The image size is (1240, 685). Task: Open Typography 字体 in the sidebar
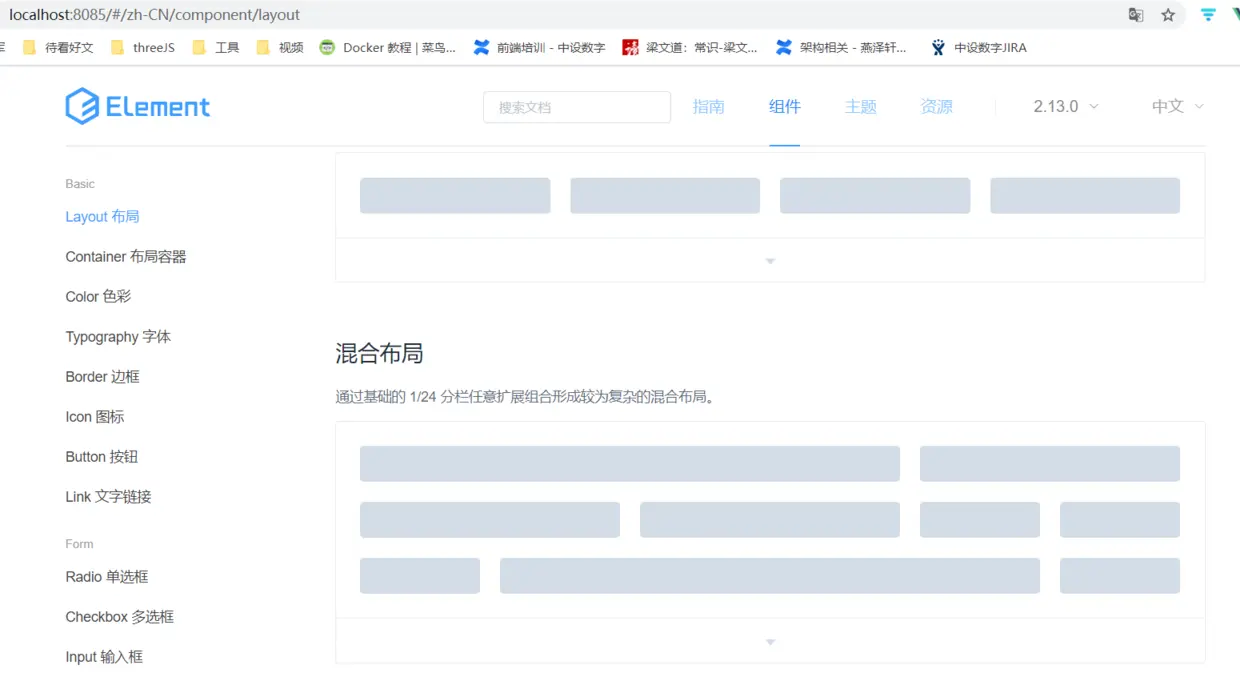tap(118, 337)
